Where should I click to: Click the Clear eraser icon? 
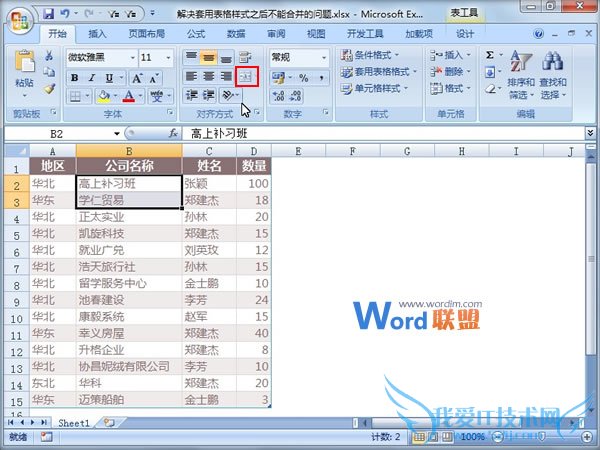[x=490, y=89]
